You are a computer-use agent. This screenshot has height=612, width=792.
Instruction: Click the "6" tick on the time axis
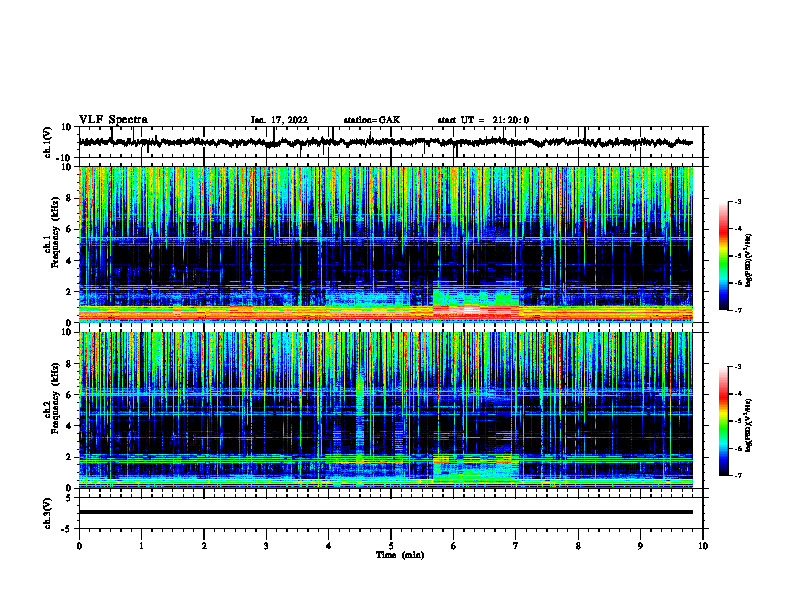tap(454, 546)
